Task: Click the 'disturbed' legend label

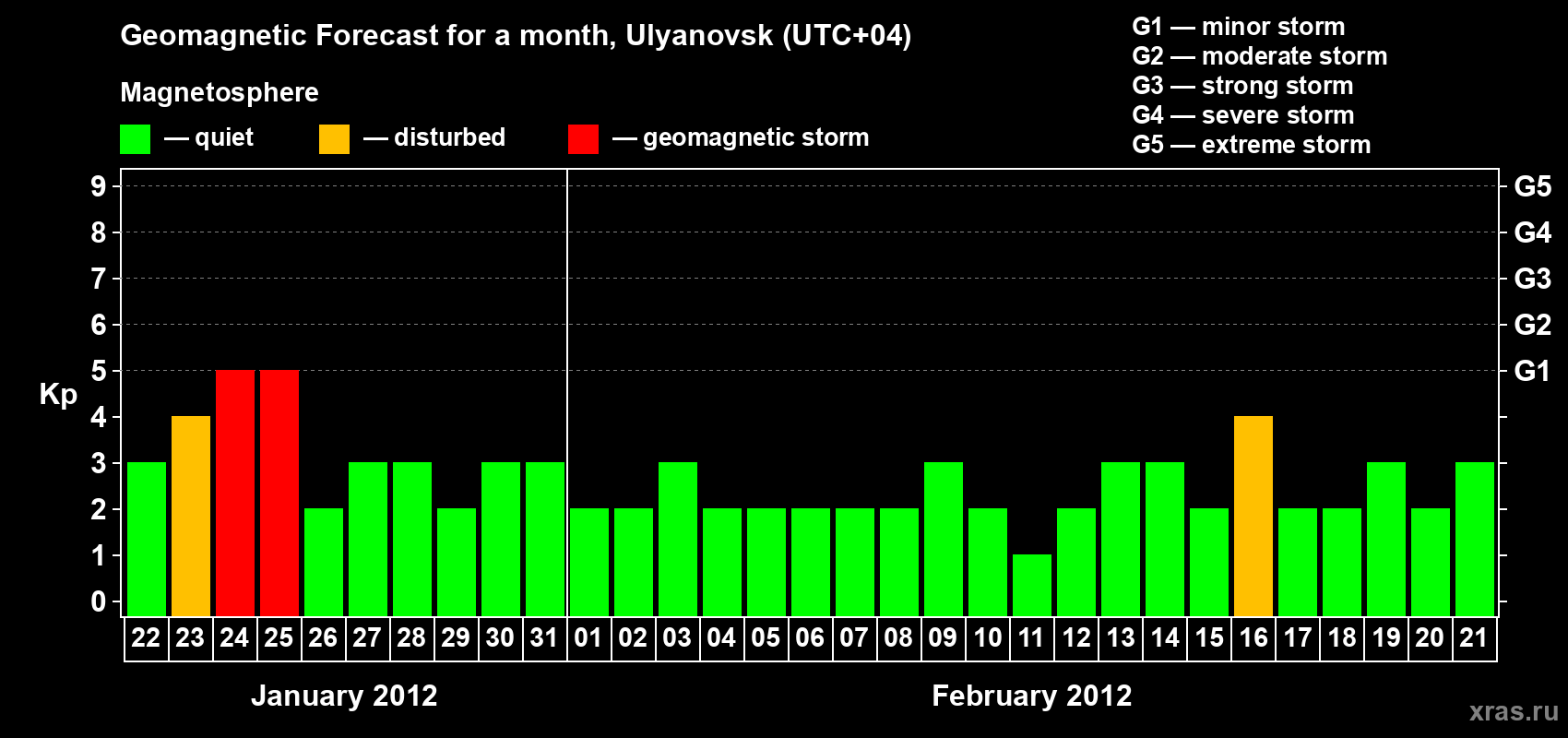Action: point(449,137)
